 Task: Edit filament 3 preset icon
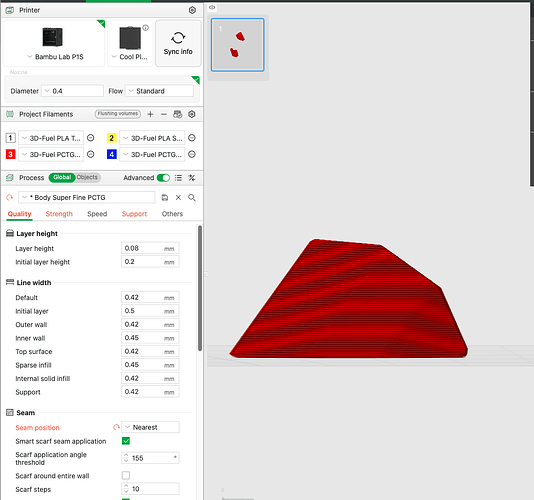(91, 154)
